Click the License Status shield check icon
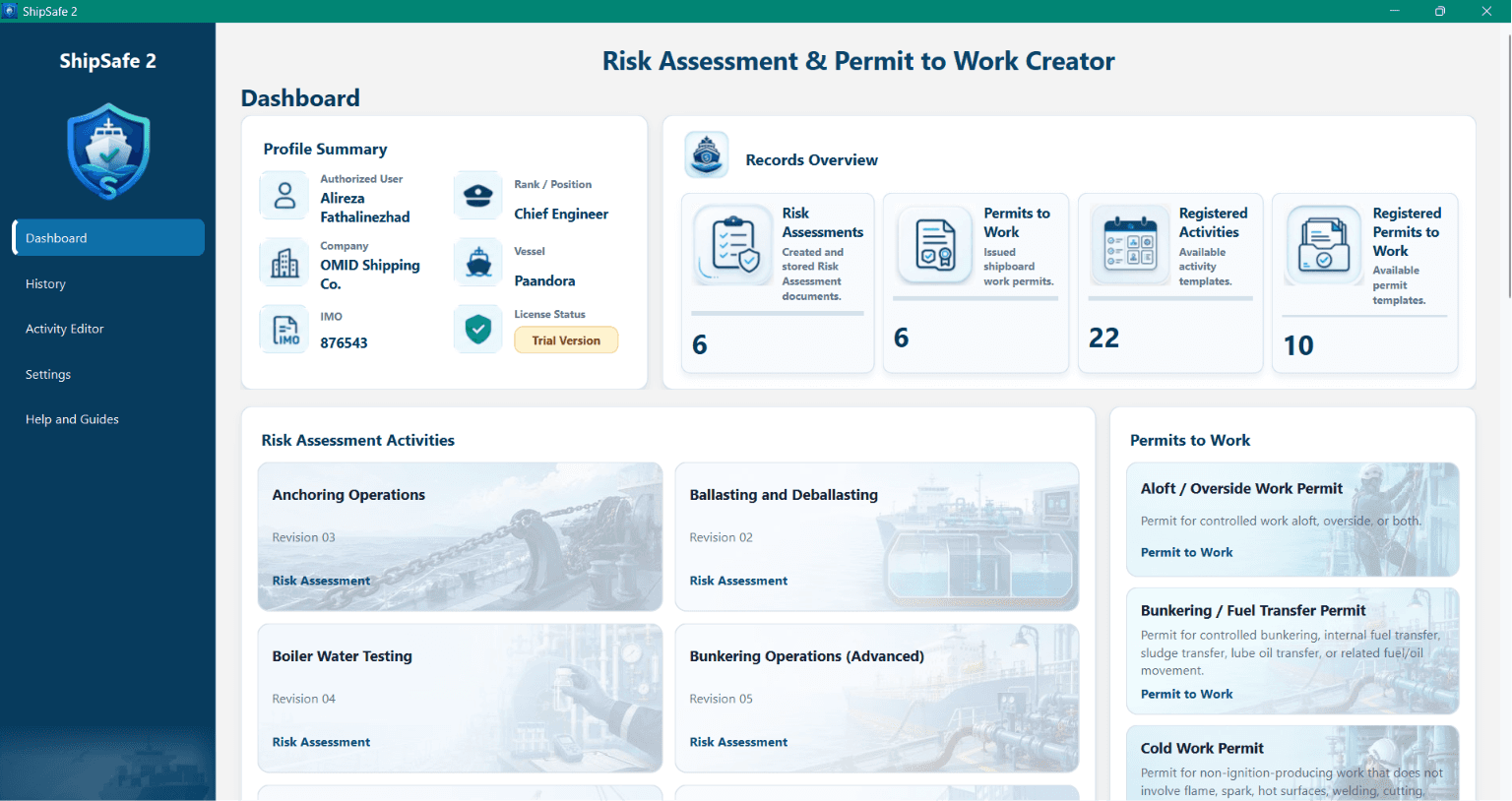 click(478, 330)
